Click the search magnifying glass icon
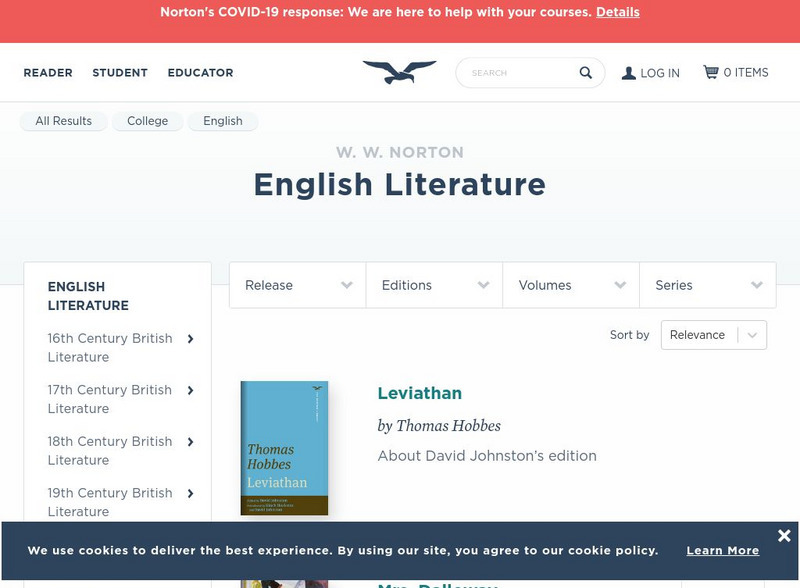The image size is (800, 588). pyautogui.click(x=586, y=73)
